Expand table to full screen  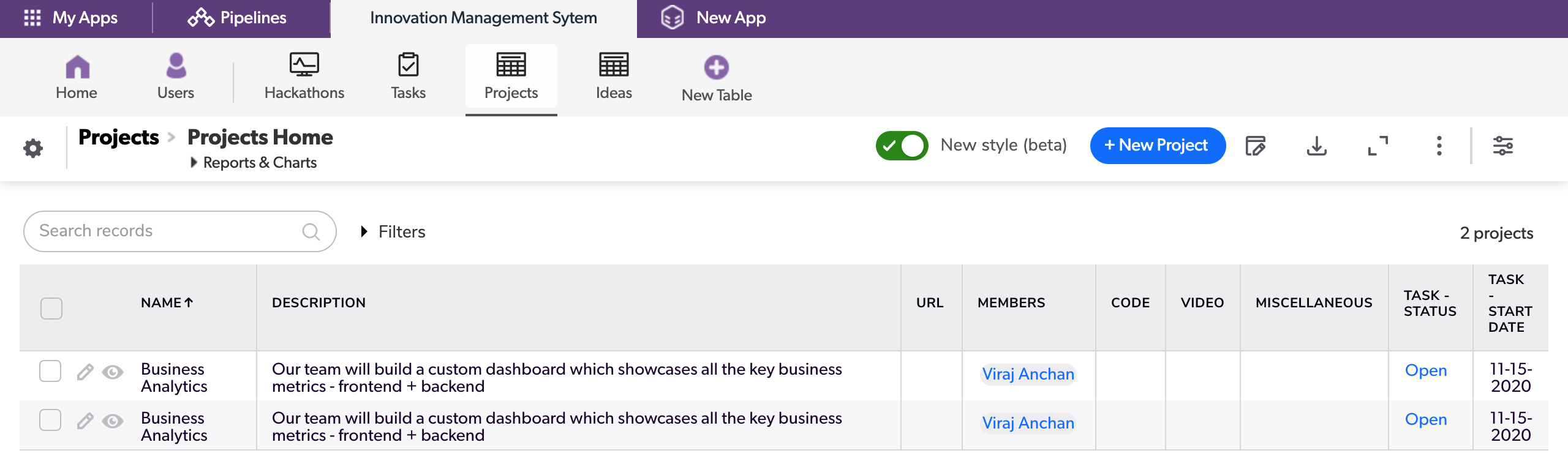[x=1378, y=146]
